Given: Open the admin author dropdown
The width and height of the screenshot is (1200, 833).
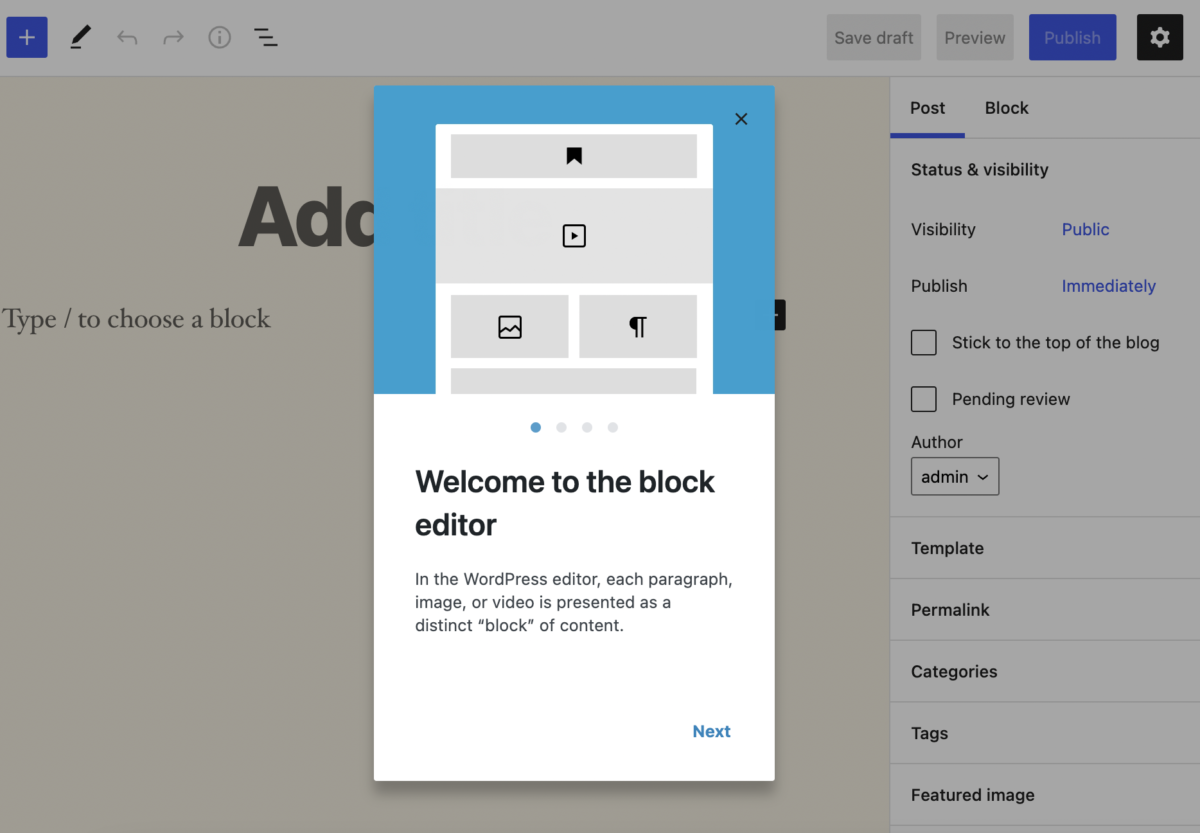Looking at the screenshot, I should tap(954, 476).
